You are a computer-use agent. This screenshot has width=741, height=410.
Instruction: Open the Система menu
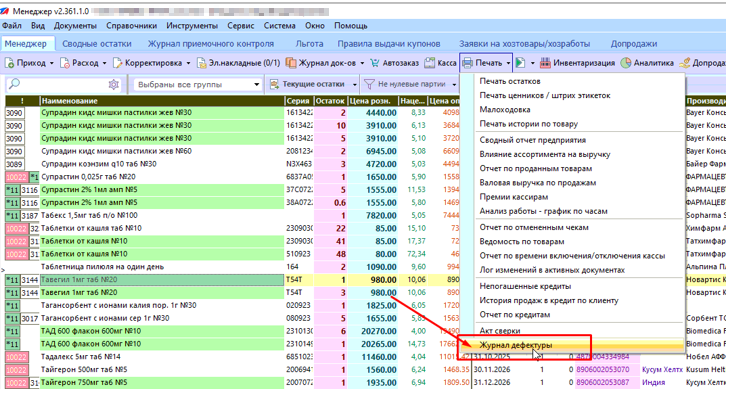pos(280,26)
